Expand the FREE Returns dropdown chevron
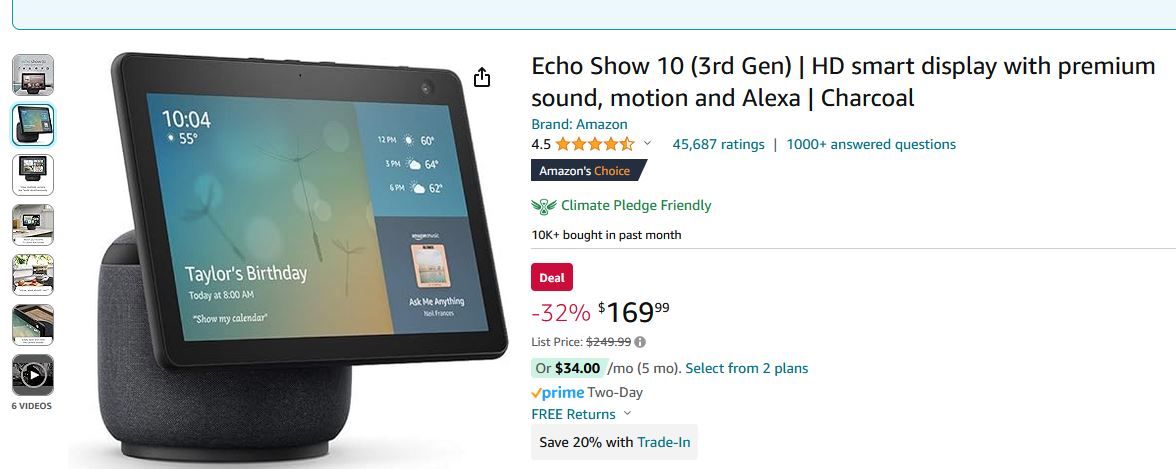 627,414
